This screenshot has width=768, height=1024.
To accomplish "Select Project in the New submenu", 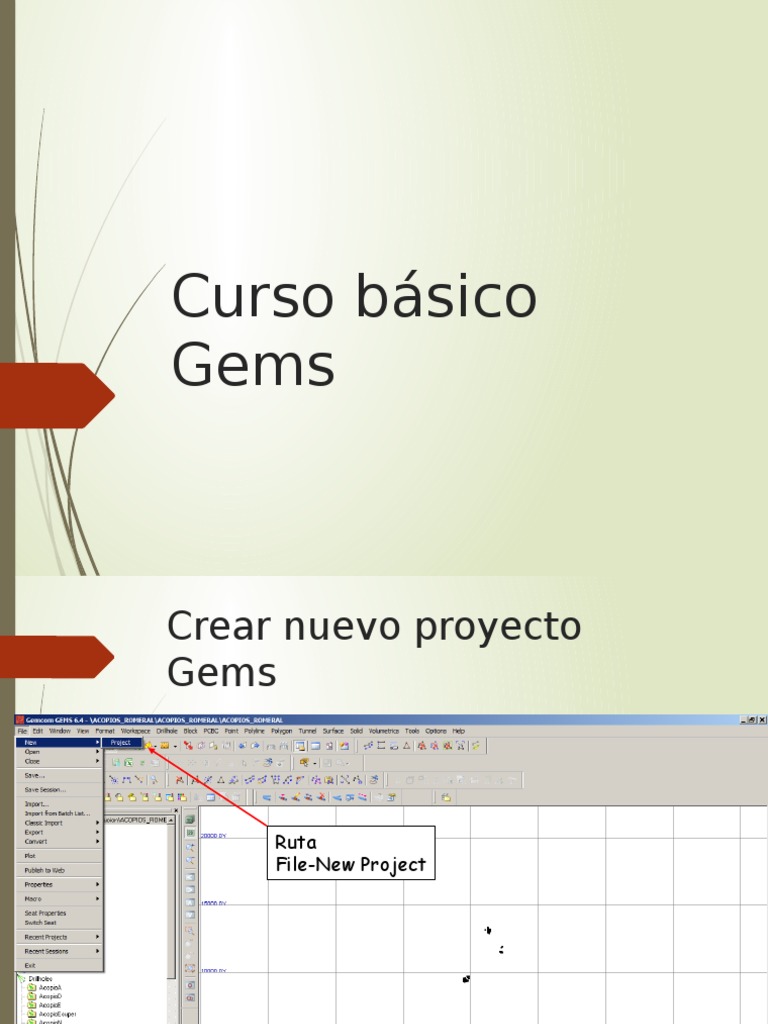I will click(x=121, y=743).
